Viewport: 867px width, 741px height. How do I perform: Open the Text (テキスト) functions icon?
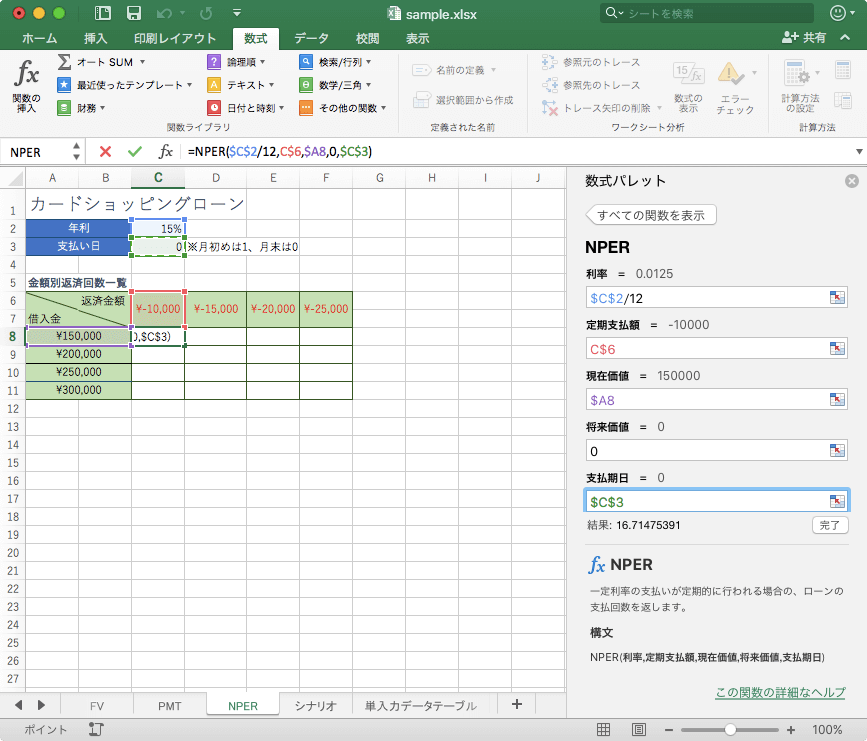click(214, 85)
